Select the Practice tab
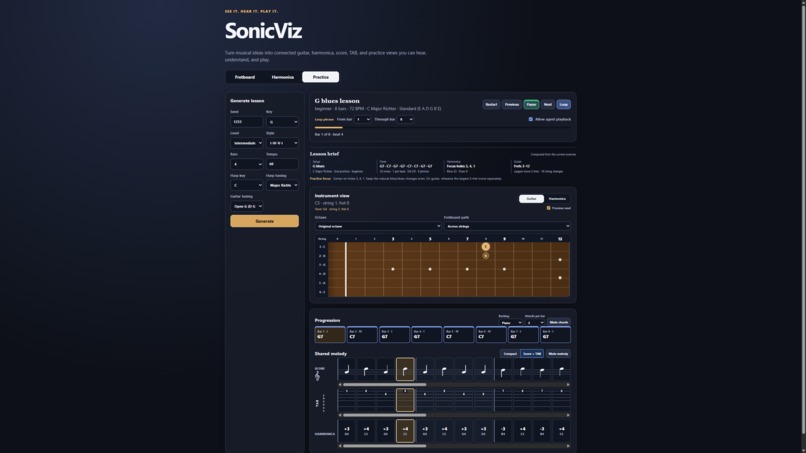 pos(320,77)
